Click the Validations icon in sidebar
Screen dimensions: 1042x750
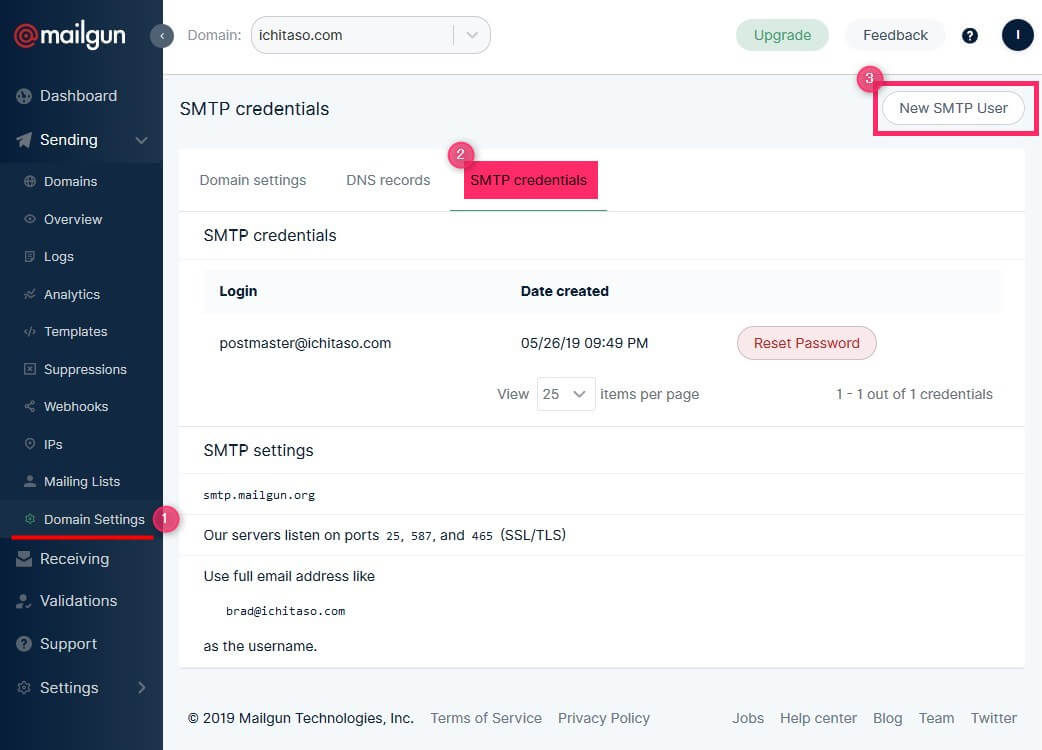[x=24, y=602]
